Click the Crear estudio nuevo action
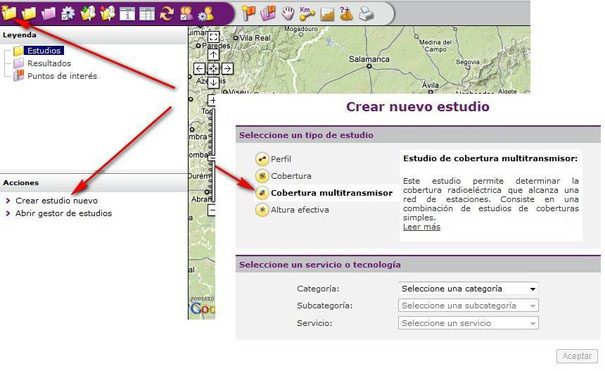 point(56,201)
